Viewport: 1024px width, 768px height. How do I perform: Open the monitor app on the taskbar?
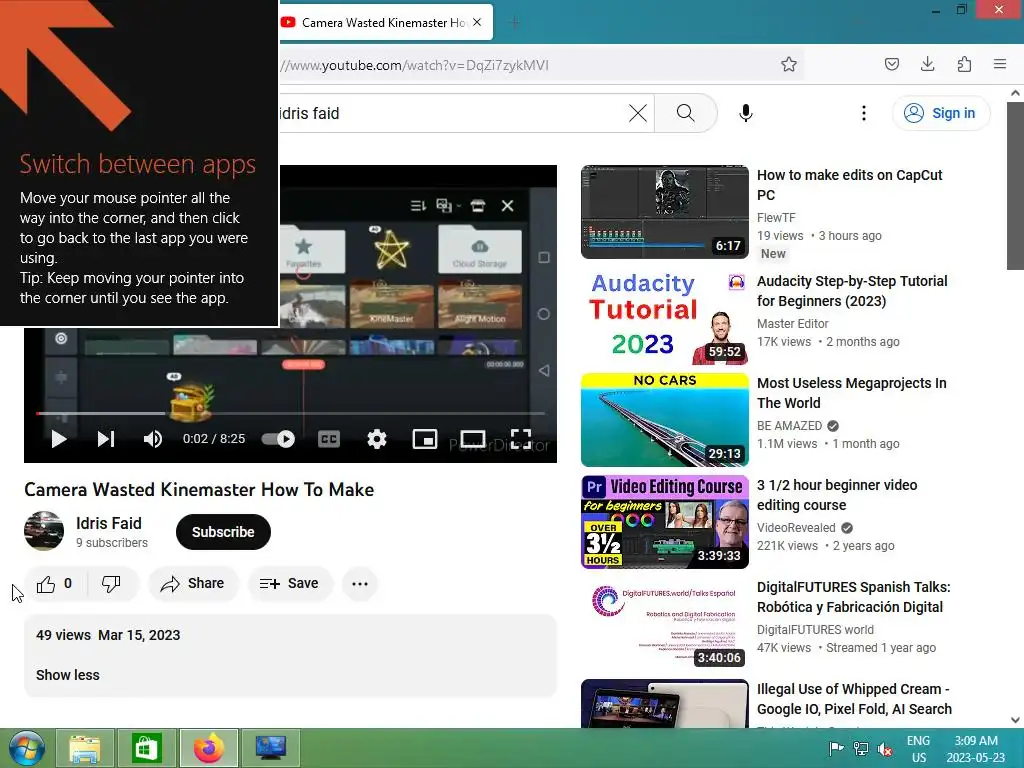click(x=270, y=748)
